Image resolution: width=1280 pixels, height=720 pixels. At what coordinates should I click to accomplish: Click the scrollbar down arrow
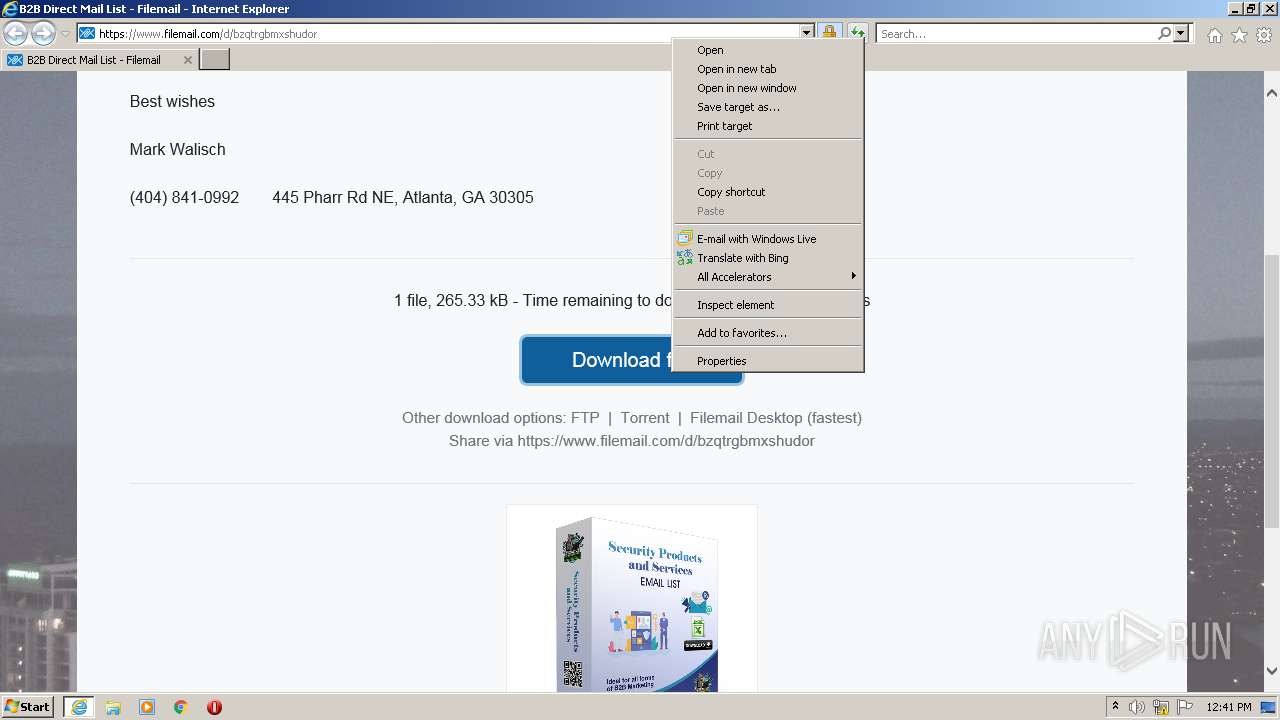tap(1272, 671)
